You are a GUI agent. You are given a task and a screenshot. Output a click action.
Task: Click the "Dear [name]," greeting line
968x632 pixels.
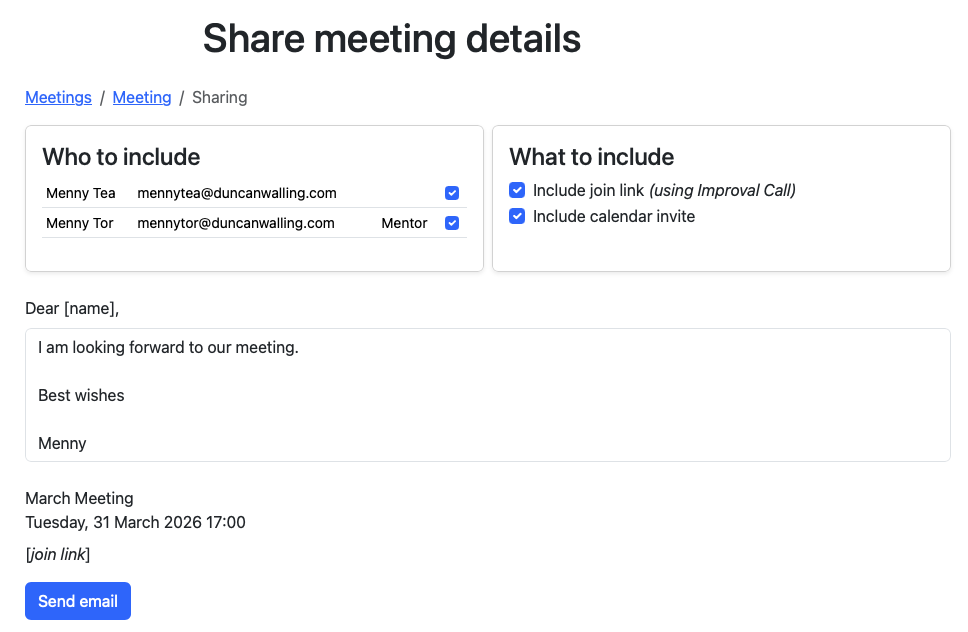[72, 308]
